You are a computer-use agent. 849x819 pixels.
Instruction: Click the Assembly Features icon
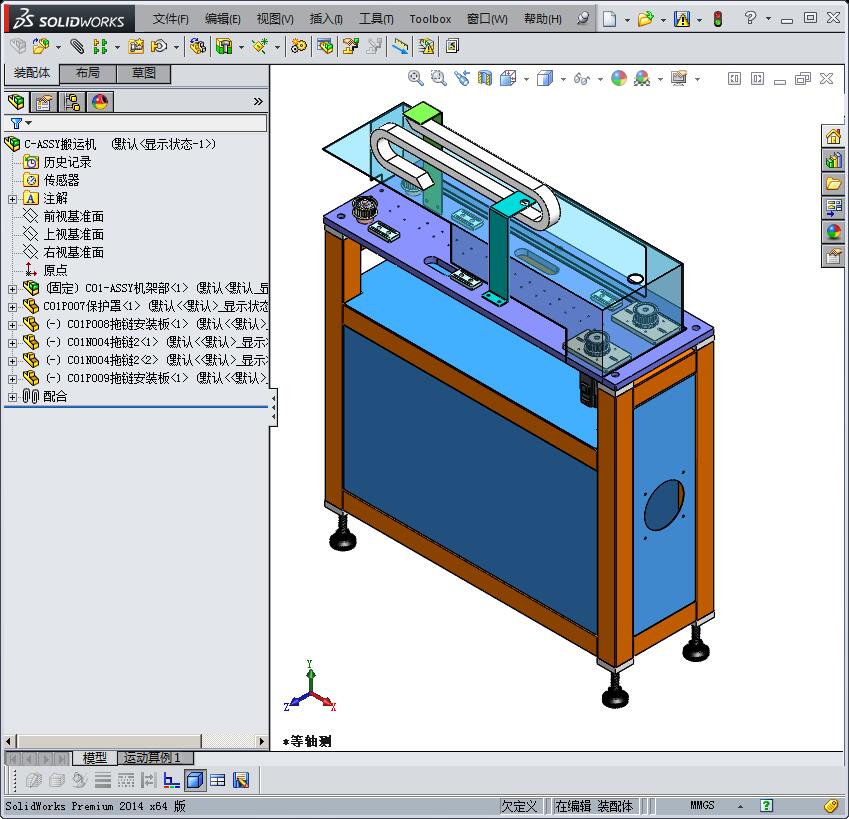pos(224,47)
